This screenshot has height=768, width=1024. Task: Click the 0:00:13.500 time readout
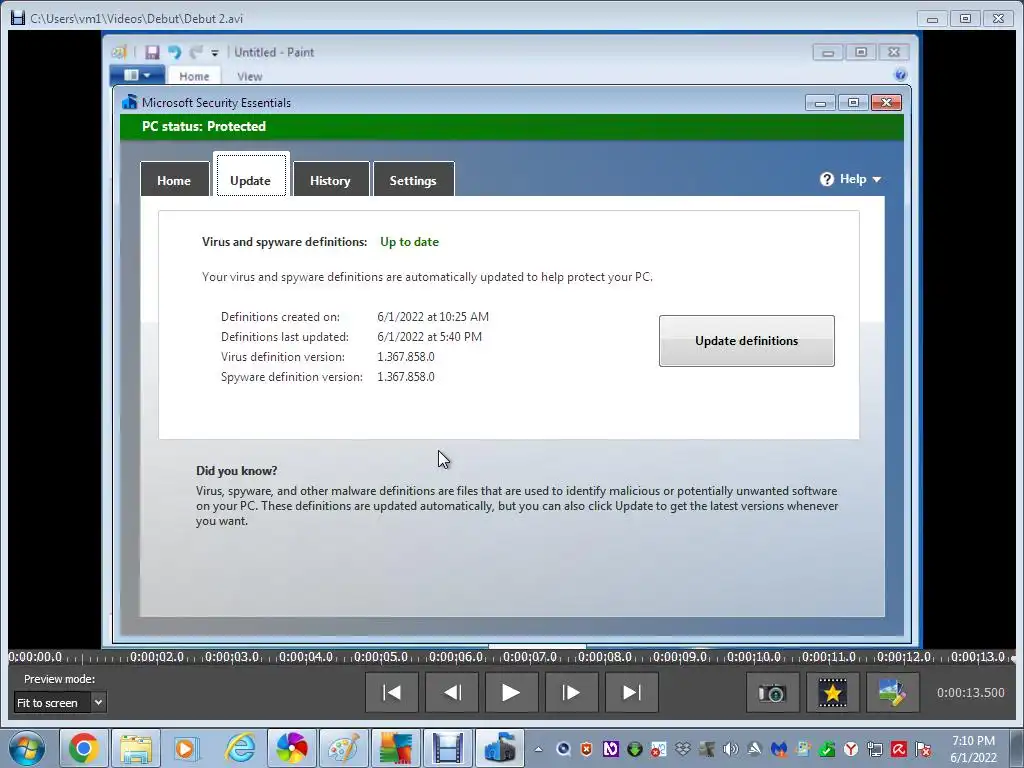[970, 692]
